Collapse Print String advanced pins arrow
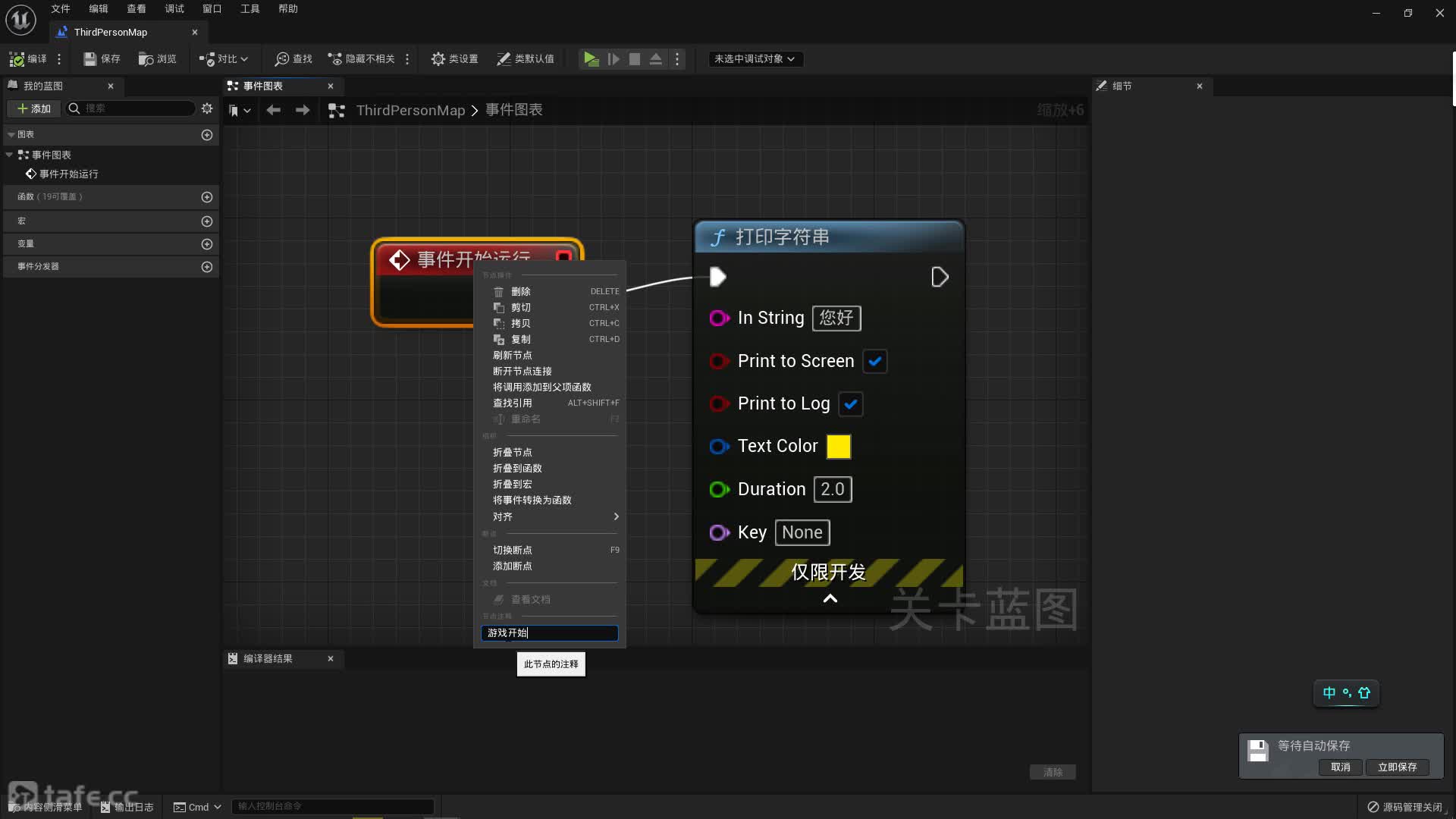 tap(830, 598)
